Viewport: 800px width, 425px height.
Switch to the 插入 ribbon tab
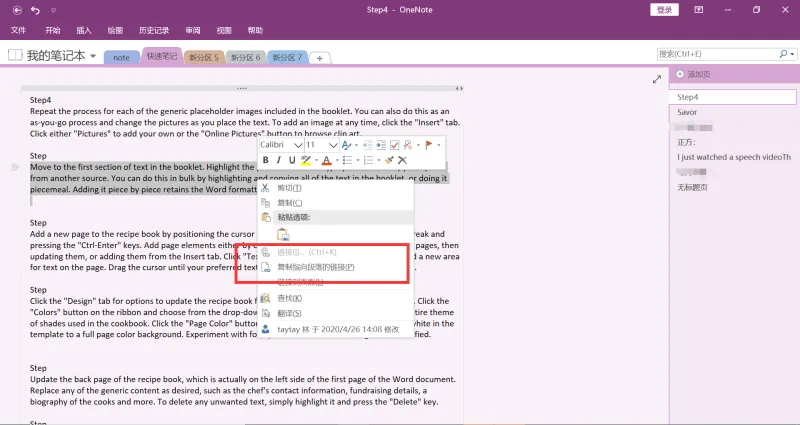click(84, 30)
